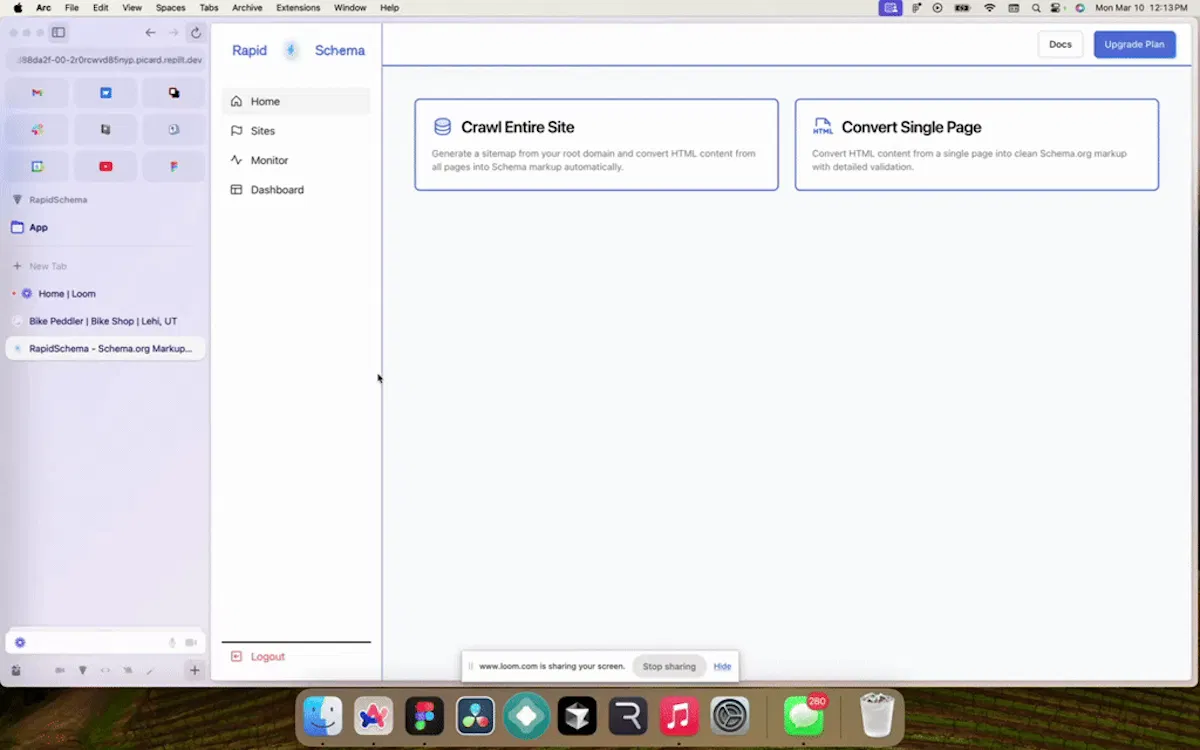Screen dimensions: 1200x750
Task: Add a new item with bottom plus button
Action: [x=195, y=670]
